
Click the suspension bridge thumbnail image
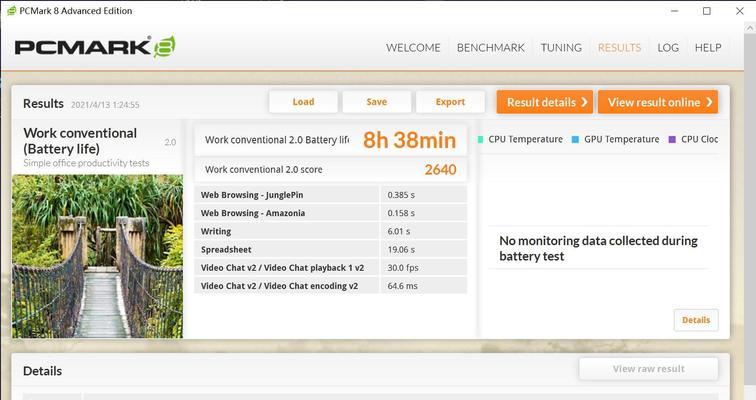97,256
